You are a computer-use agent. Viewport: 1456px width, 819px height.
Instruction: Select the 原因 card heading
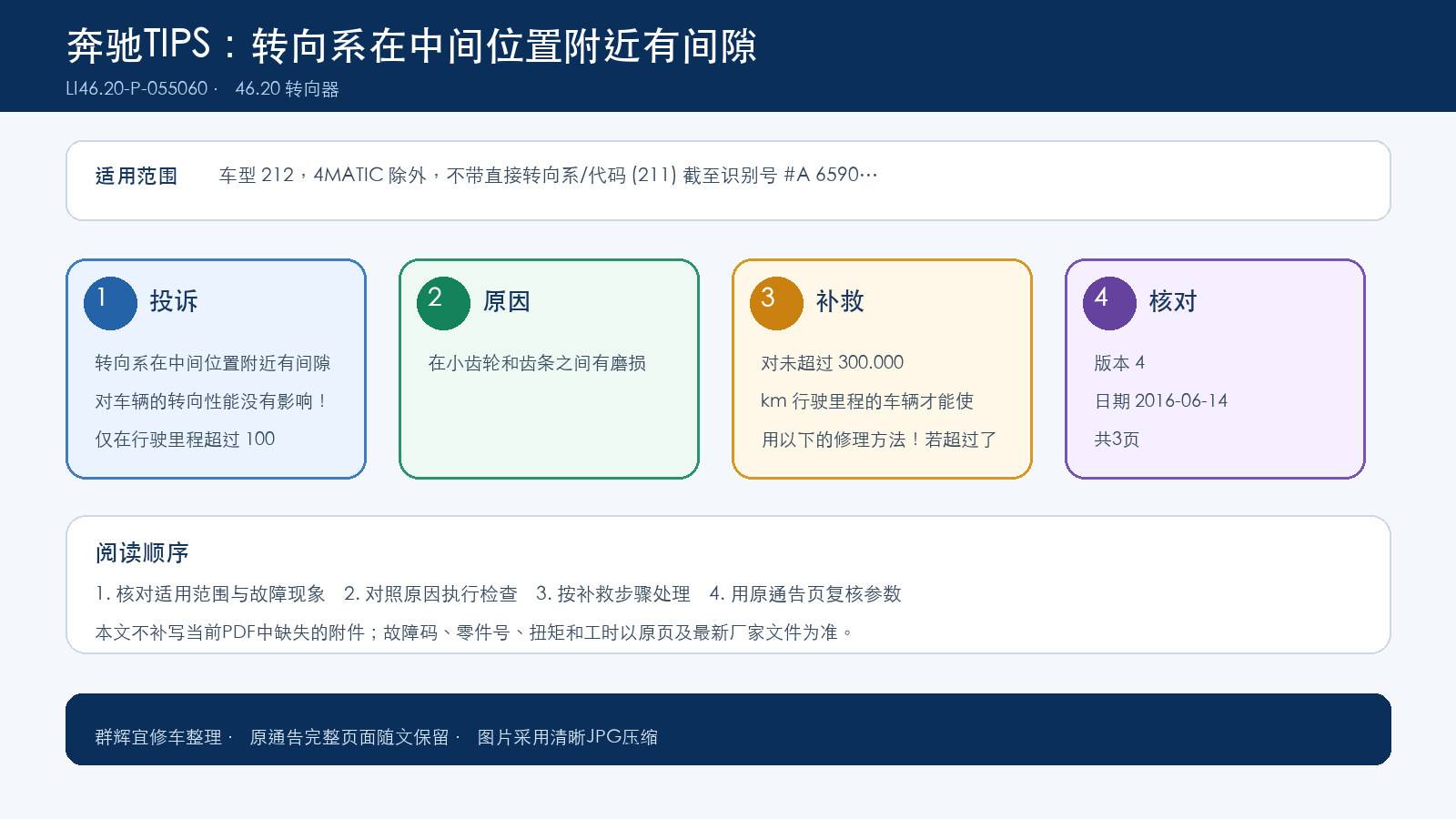tap(507, 301)
